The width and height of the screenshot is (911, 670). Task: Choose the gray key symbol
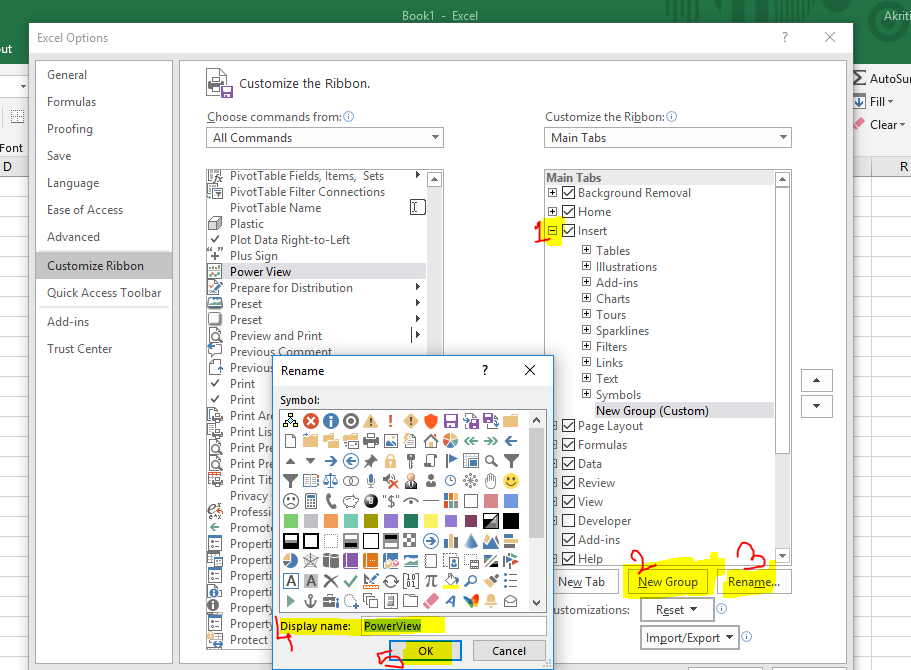(x=411, y=461)
